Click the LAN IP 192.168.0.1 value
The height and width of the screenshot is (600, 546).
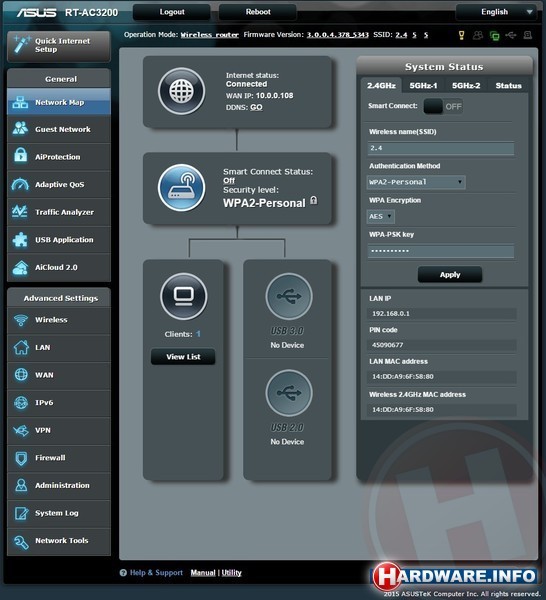(x=442, y=313)
